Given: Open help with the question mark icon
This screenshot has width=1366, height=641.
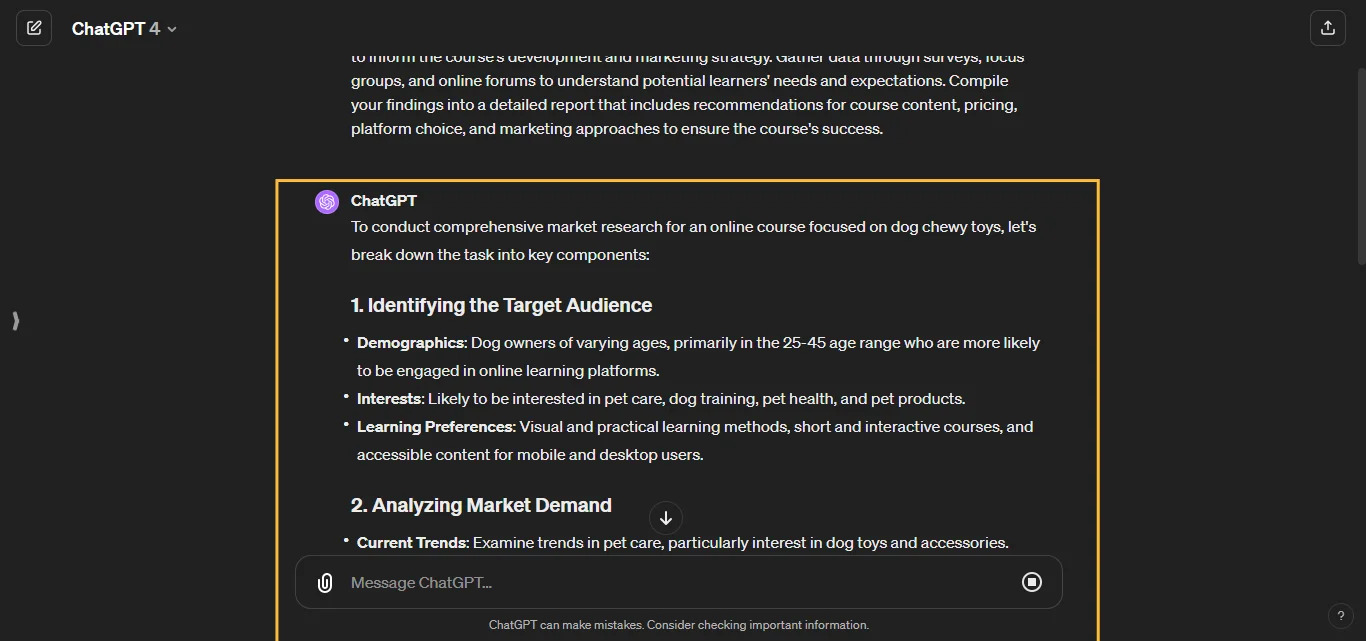Looking at the screenshot, I should point(1341,616).
